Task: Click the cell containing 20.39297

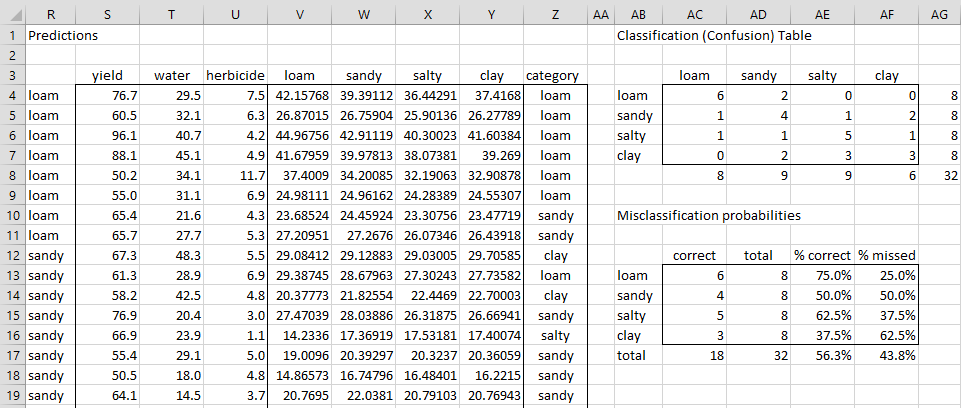Action: point(363,356)
